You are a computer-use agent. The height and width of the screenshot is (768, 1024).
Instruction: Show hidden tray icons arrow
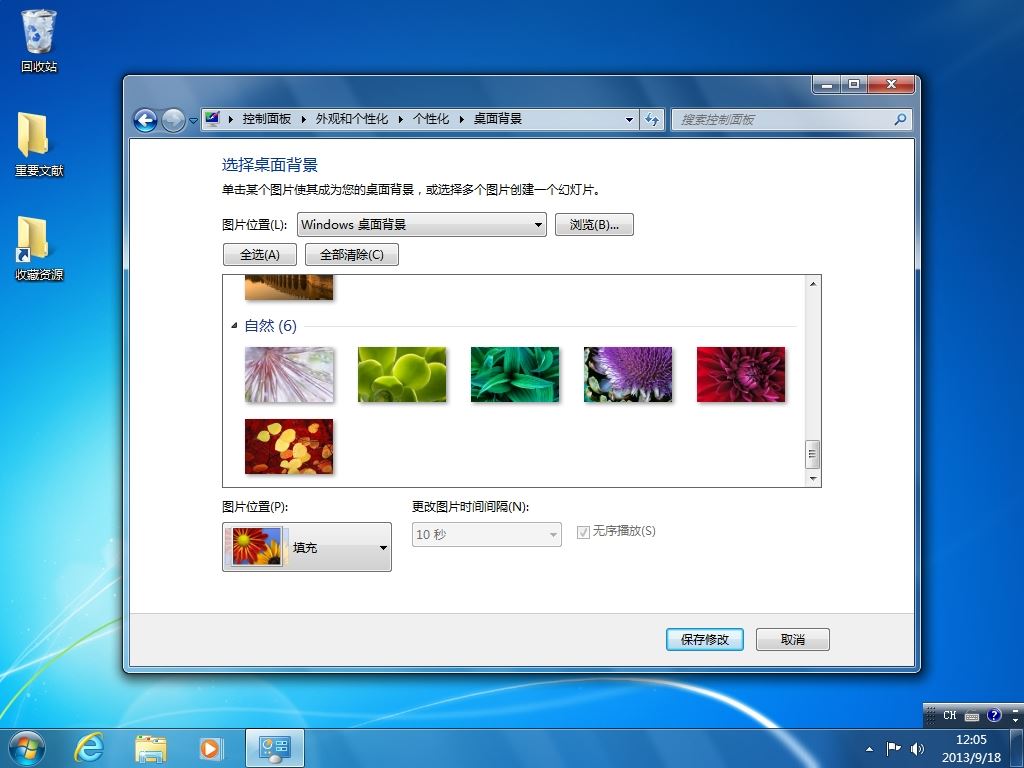click(869, 748)
